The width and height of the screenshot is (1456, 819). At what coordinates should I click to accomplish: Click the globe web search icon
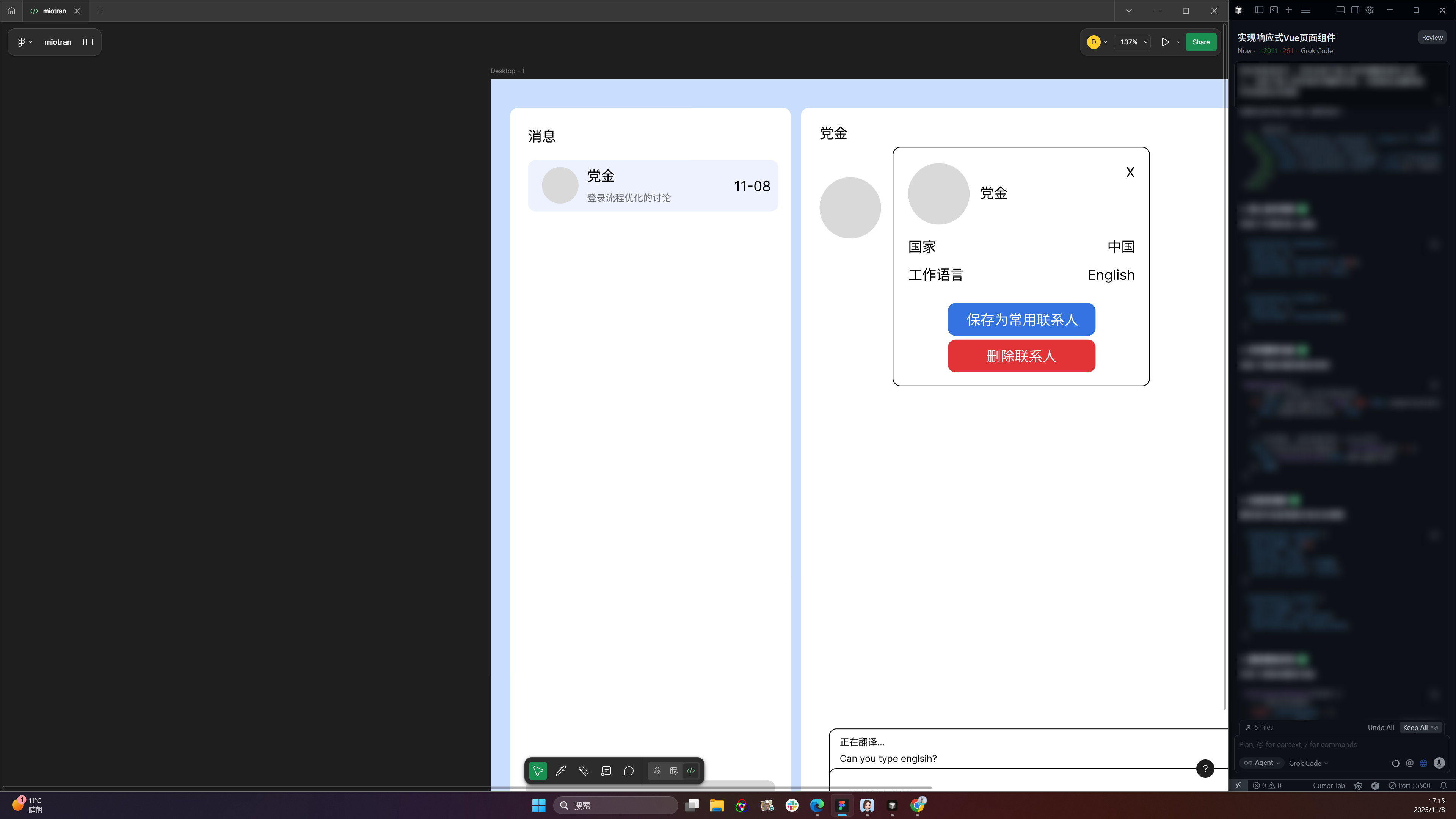click(1424, 763)
